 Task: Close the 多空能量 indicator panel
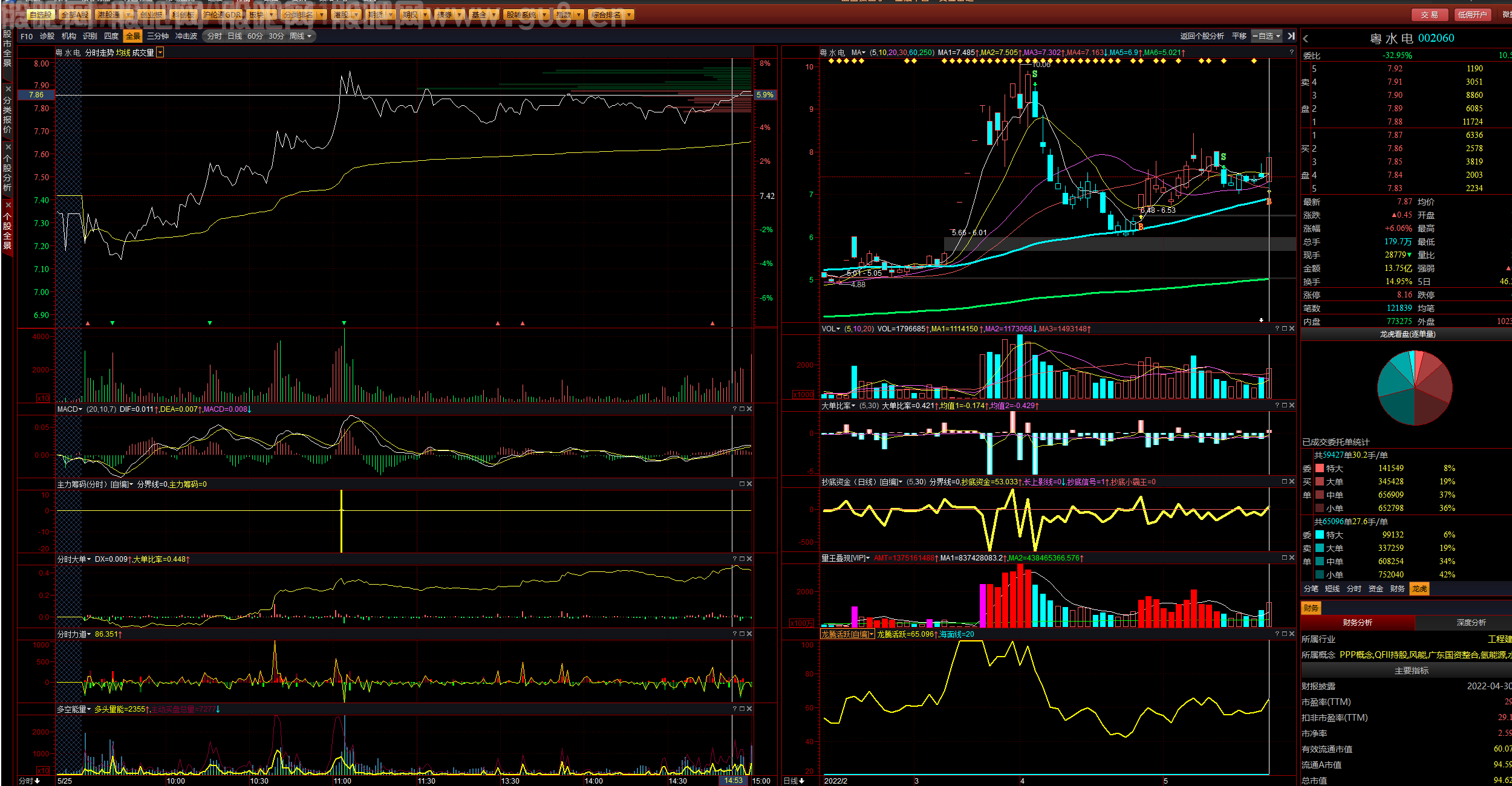pyautogui.click(x=749, y=709)
